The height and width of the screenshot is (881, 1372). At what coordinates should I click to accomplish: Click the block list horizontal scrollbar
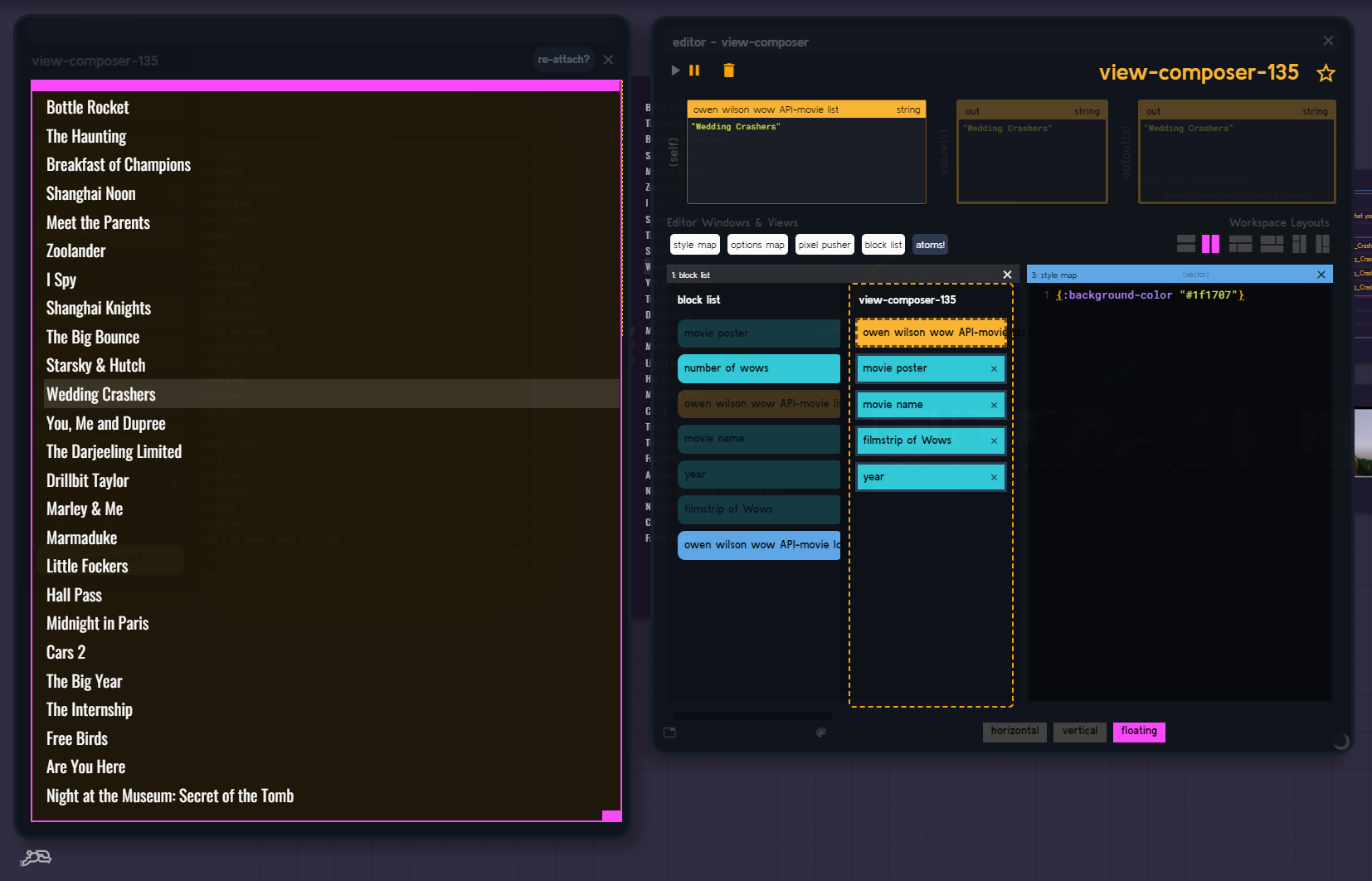click(x=753, y=715)
